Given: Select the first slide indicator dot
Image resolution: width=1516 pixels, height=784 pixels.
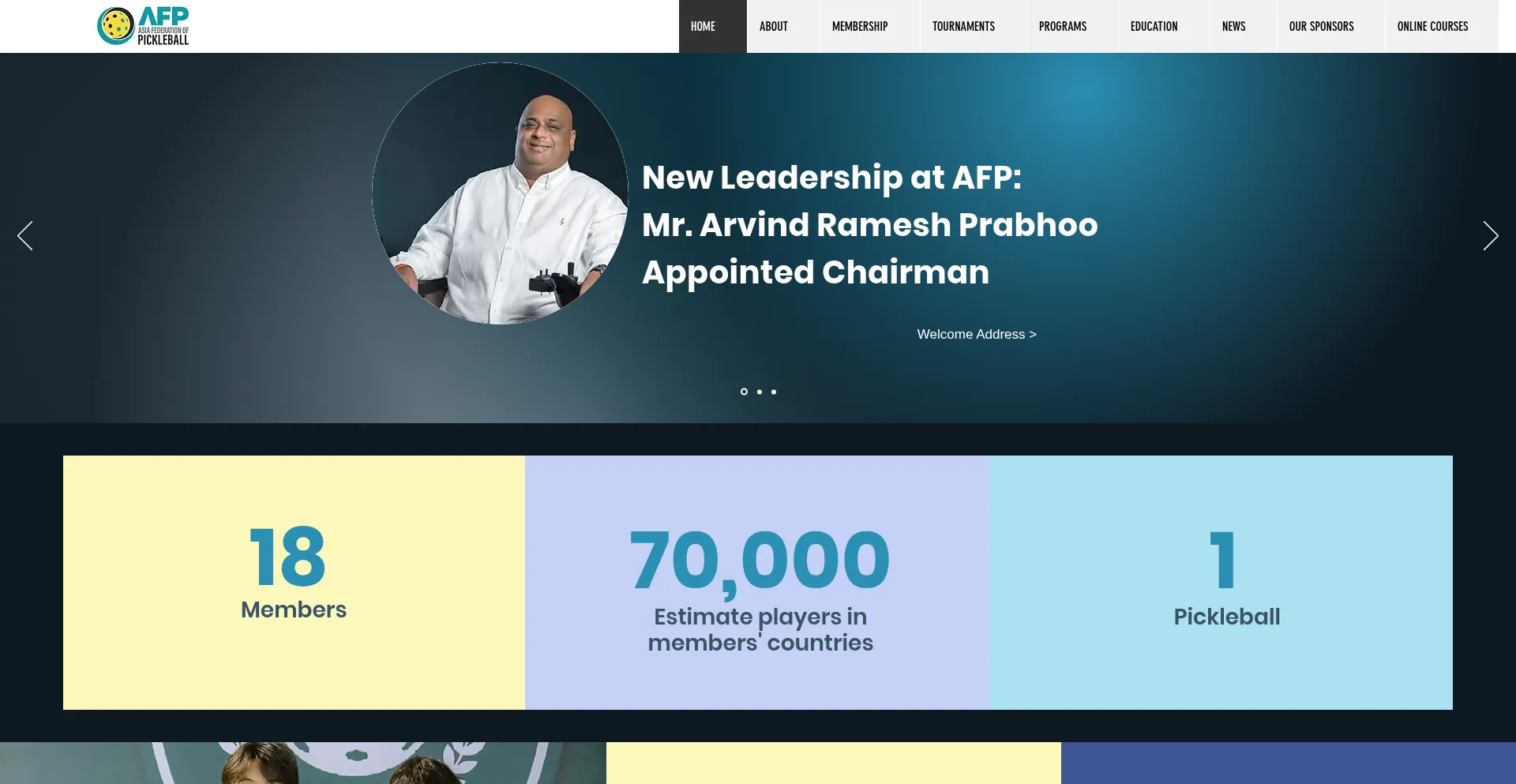Looking at the screenshot, I should tap(744, 392).
